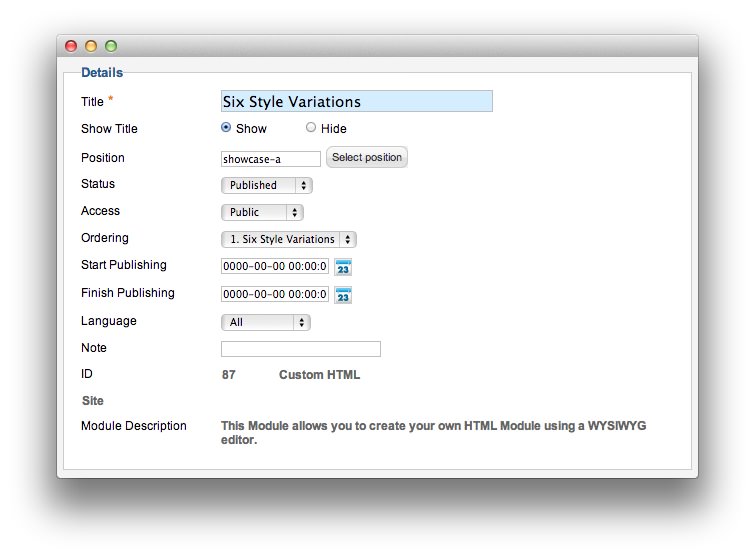Click the 'Show Title' label
This screenshot has height=557, width=755.
click(x=109, y=129)
